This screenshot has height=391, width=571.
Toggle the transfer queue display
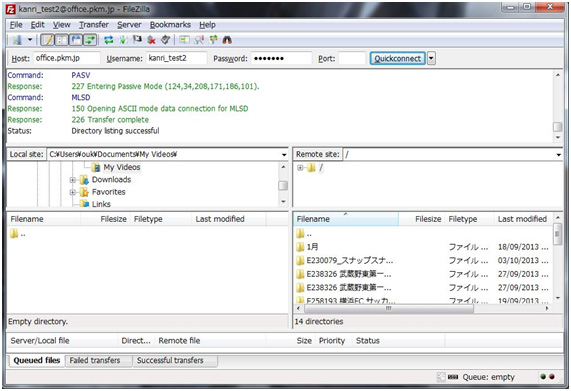(90, 40)
